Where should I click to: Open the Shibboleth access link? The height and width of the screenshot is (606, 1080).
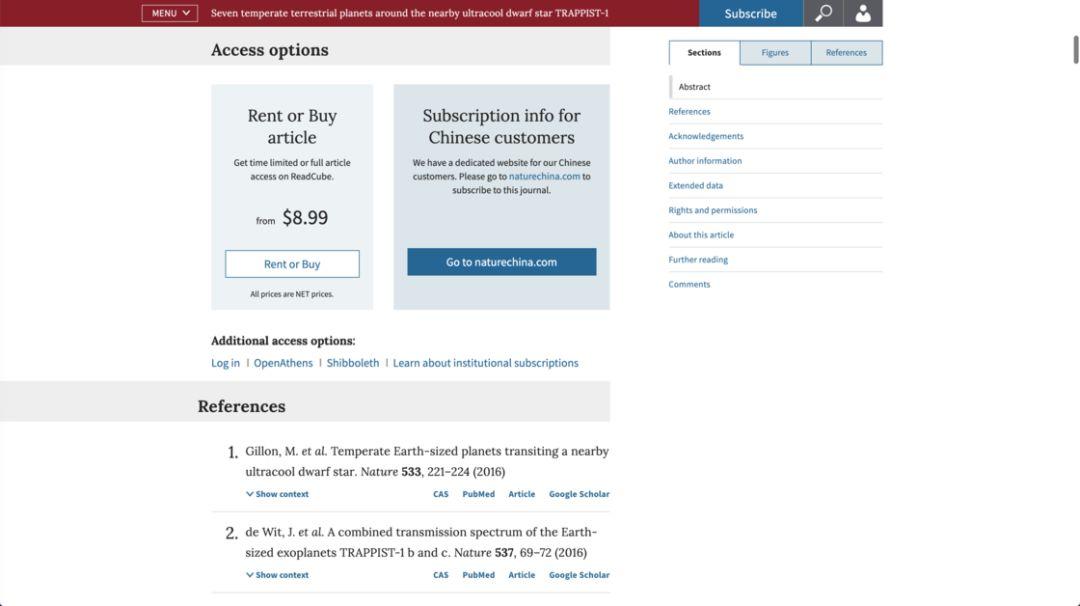click(x=353, y=363)
